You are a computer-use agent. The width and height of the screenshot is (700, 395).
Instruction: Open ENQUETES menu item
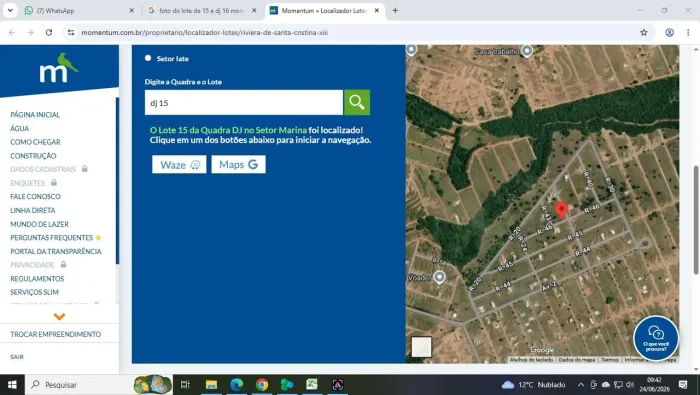(28, 183)
